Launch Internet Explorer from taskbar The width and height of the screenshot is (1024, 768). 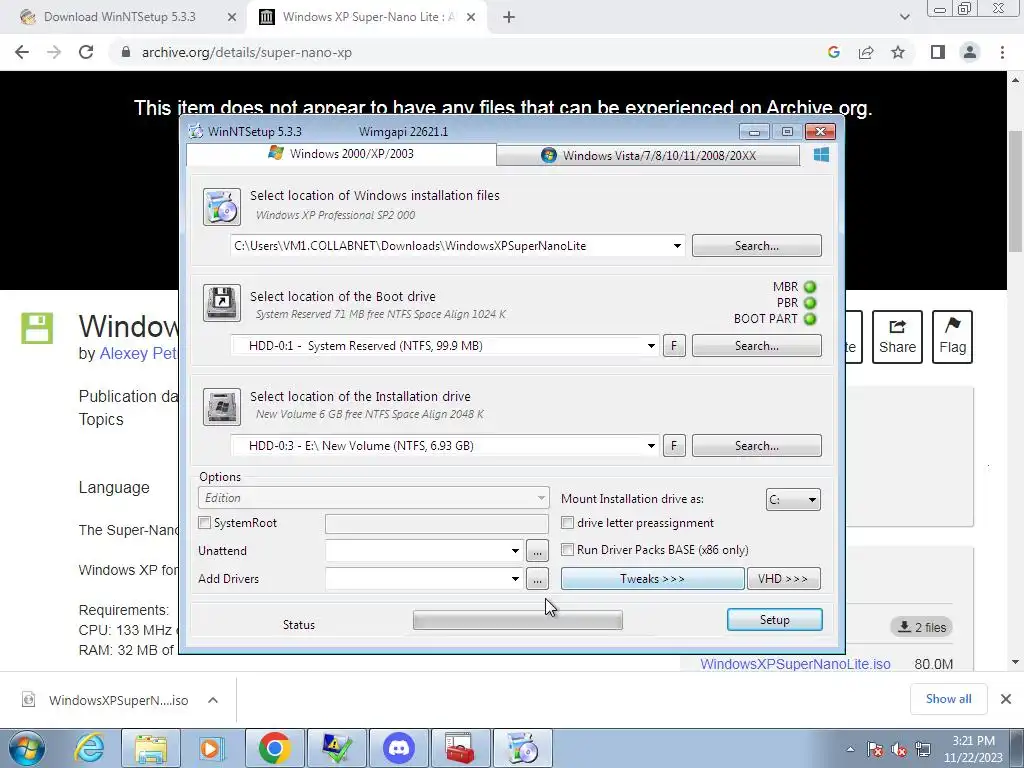tap(89, 748)
